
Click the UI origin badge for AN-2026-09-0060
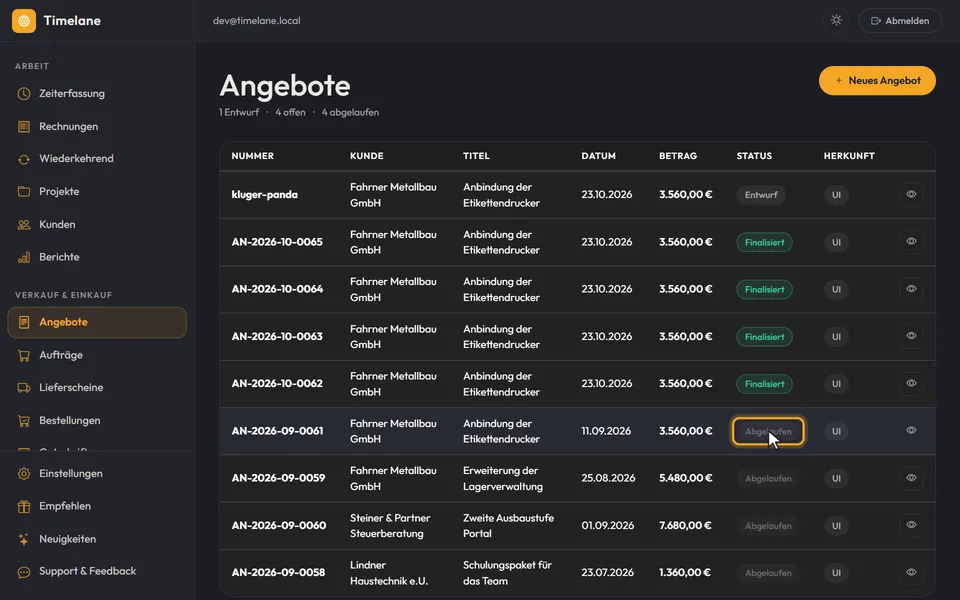click(x=836, y=526)
